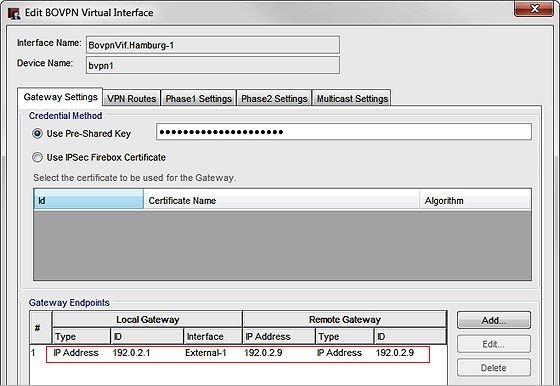Select the Use Pre-Shared Key radio button
This screenshot has height=386, width=560.
tap(37, 134)
